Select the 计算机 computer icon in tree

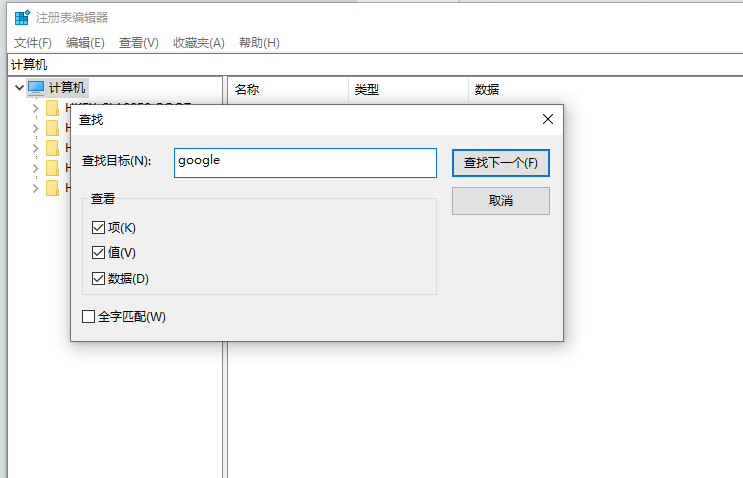(x=36, y=88)
